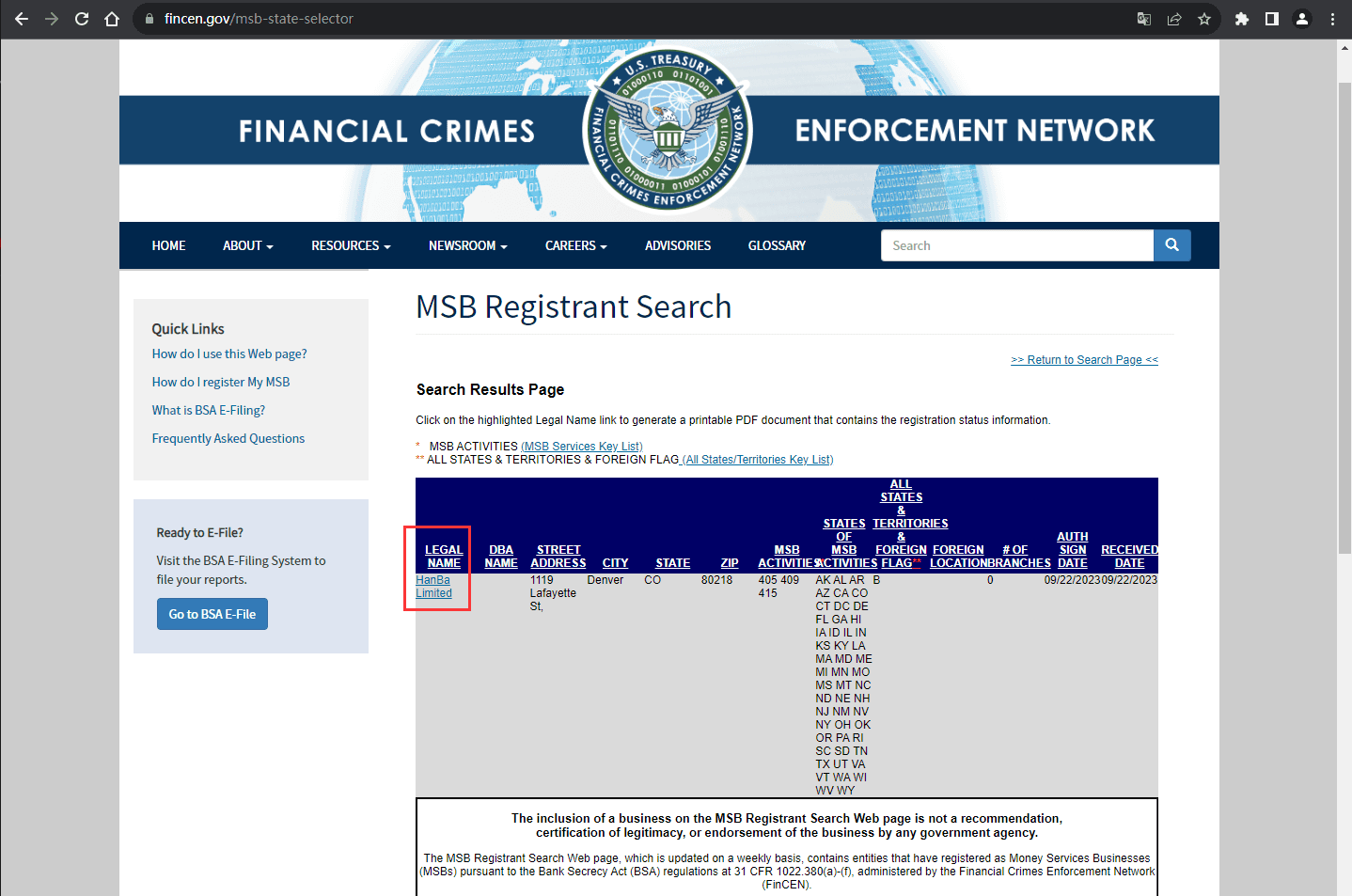
Task: Click the blue search magnifier button
Action: tap(1172, 245)
